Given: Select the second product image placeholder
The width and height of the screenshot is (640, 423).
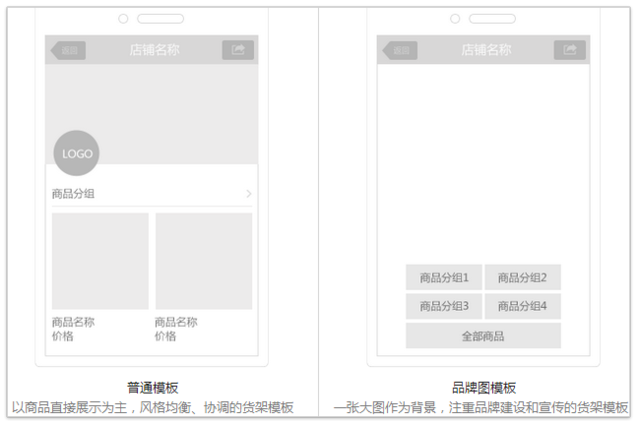Looking at the screenshot, I should (204, 261).
